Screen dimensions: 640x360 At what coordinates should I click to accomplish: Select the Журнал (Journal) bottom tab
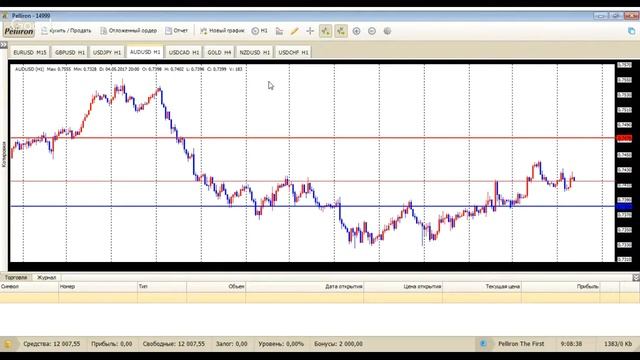coord(47,278)
